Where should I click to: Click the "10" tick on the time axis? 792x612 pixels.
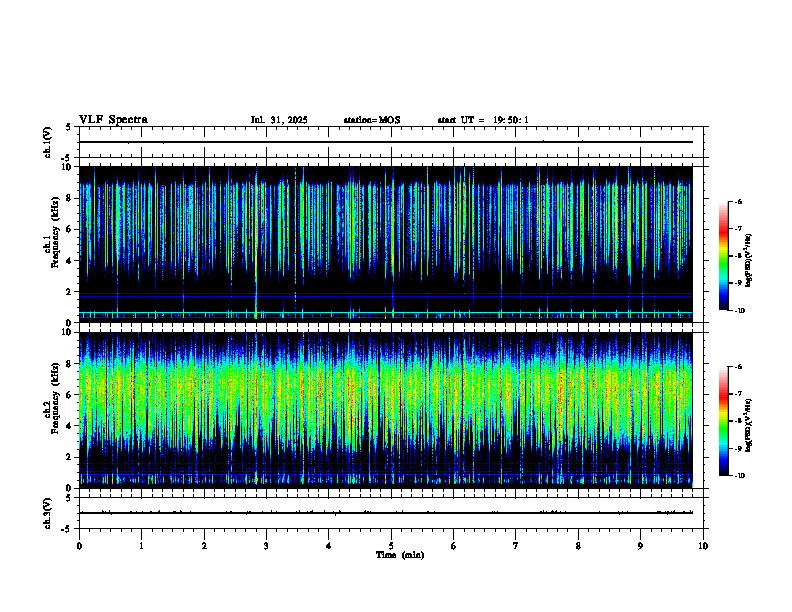click(703, 546)
